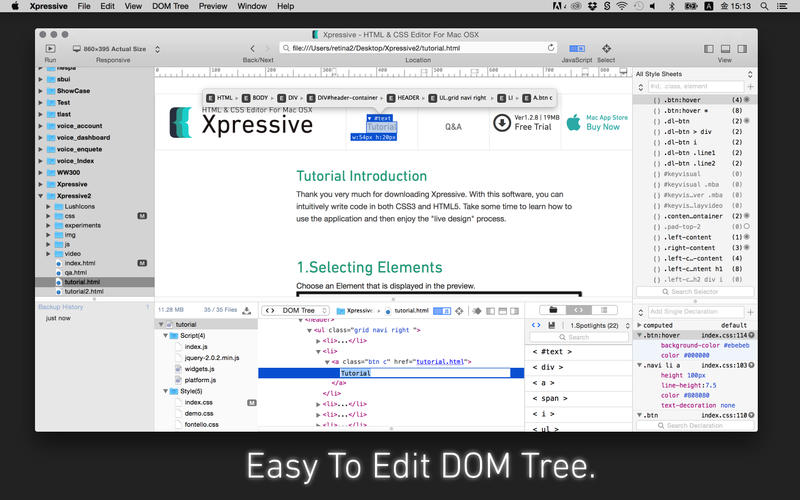Toggle right sidebar from View icons
This screenshot has height=500, width=800.
coord(742,48)
